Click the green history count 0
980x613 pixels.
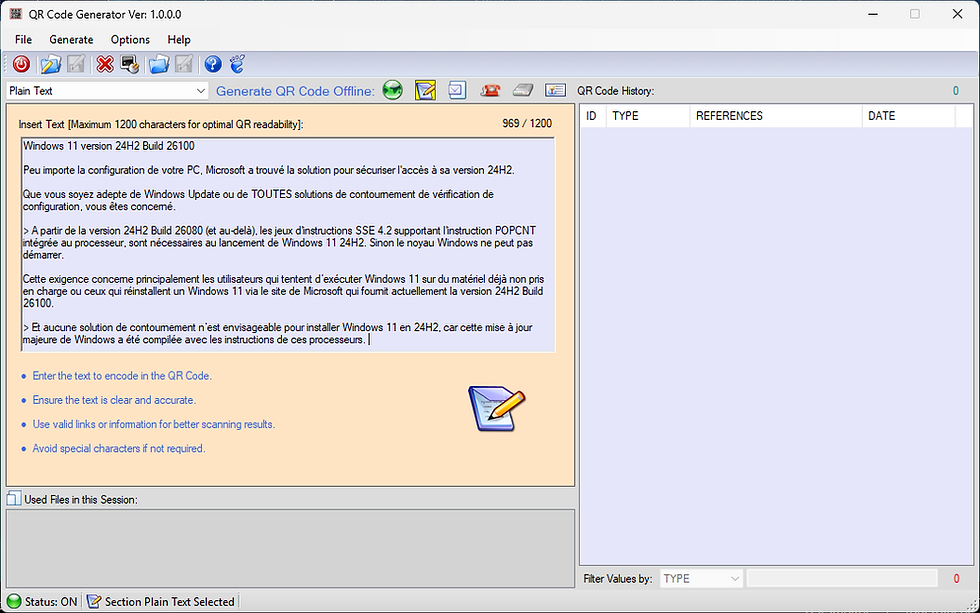tap(956, 91)
